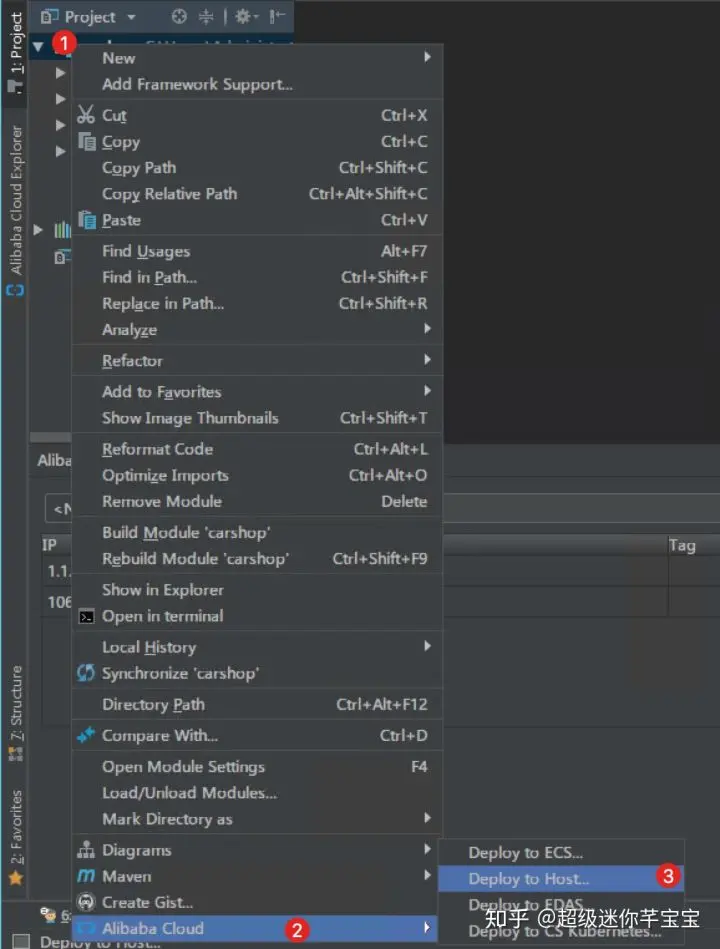Select Optimize Imports menu entry

tap(258, 475)
